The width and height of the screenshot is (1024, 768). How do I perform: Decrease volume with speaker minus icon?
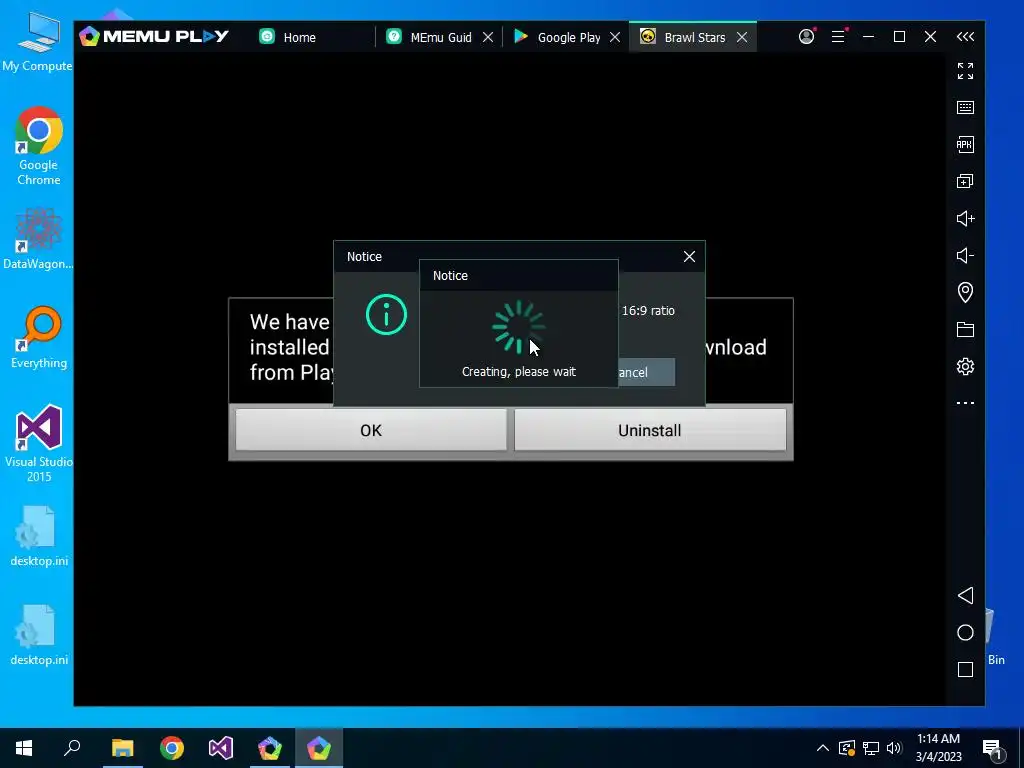point(965,255)
